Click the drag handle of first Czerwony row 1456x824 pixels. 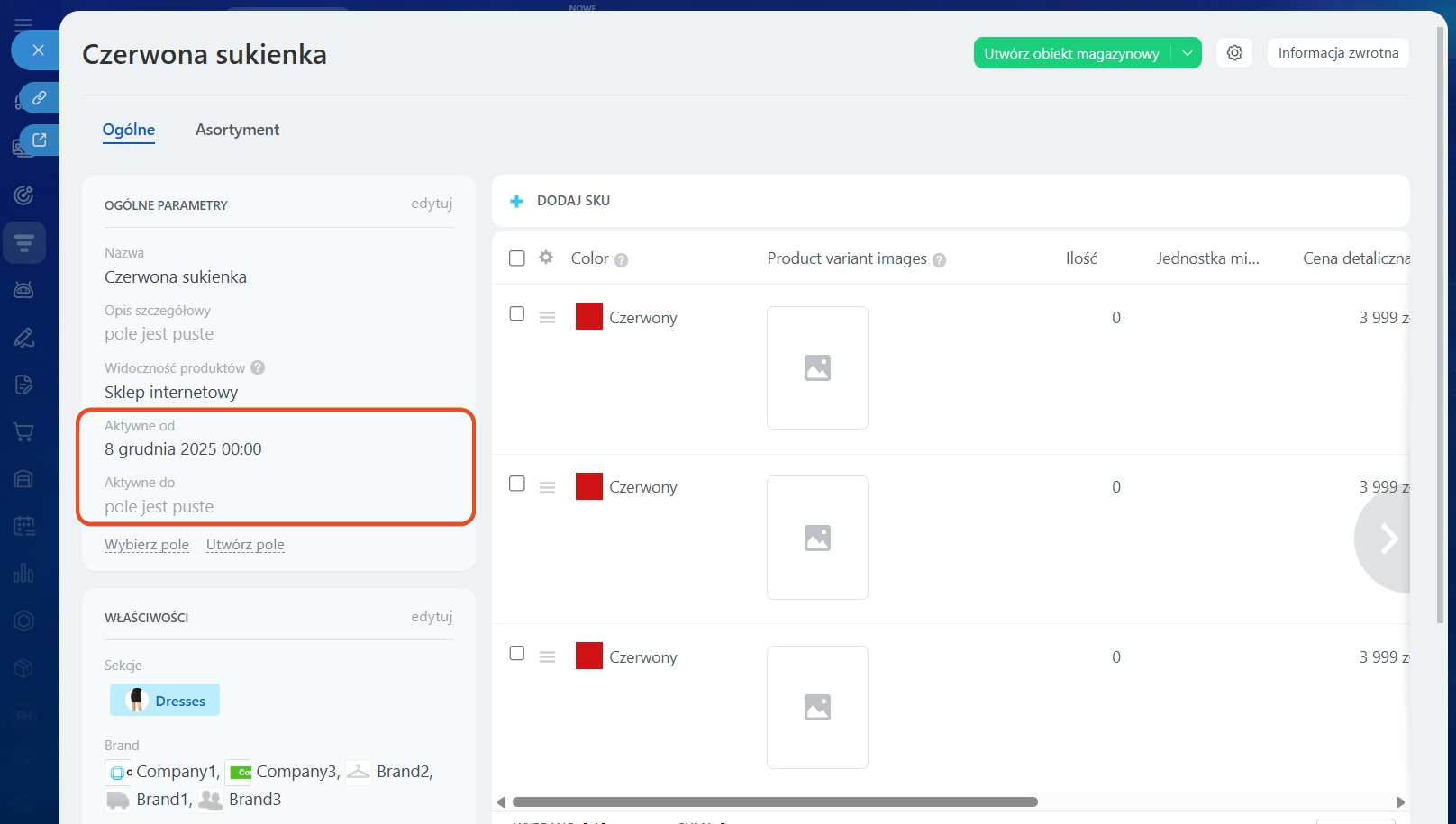coord(547,318)
